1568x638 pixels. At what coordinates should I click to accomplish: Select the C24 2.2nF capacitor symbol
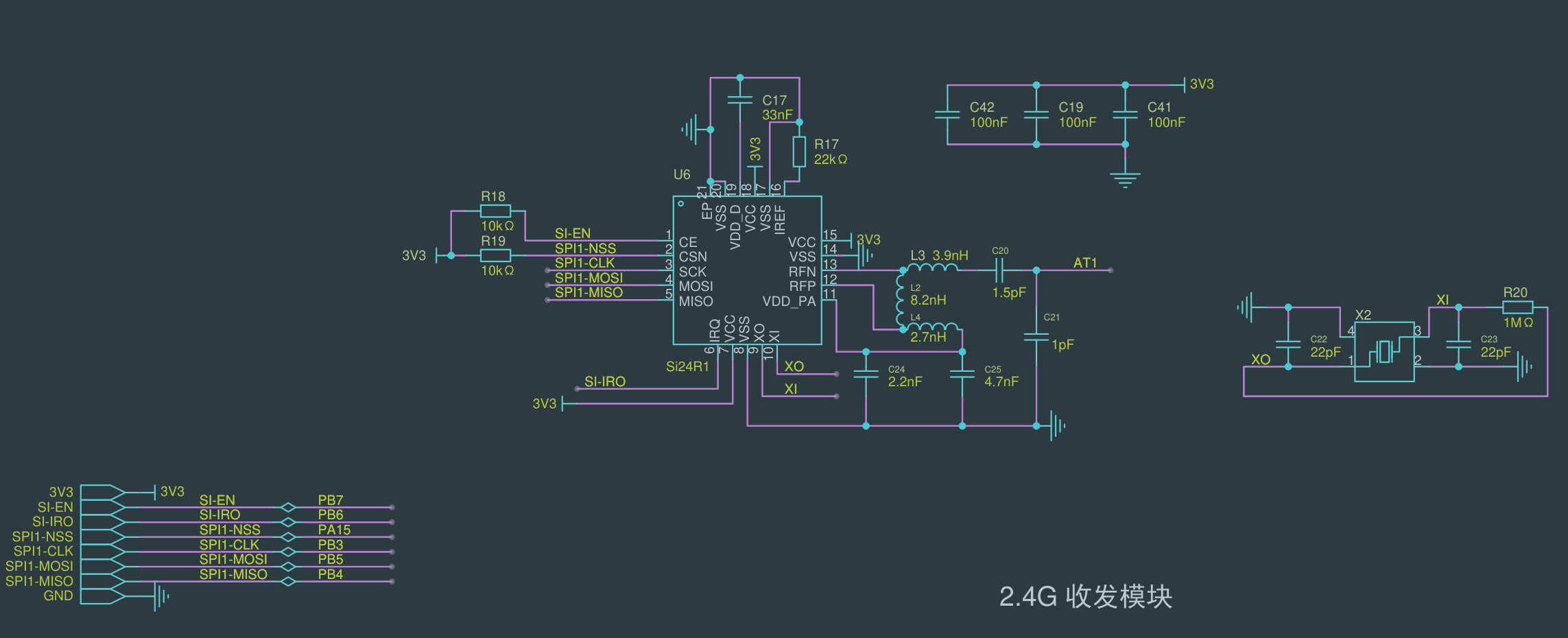[x=866, y=374]
